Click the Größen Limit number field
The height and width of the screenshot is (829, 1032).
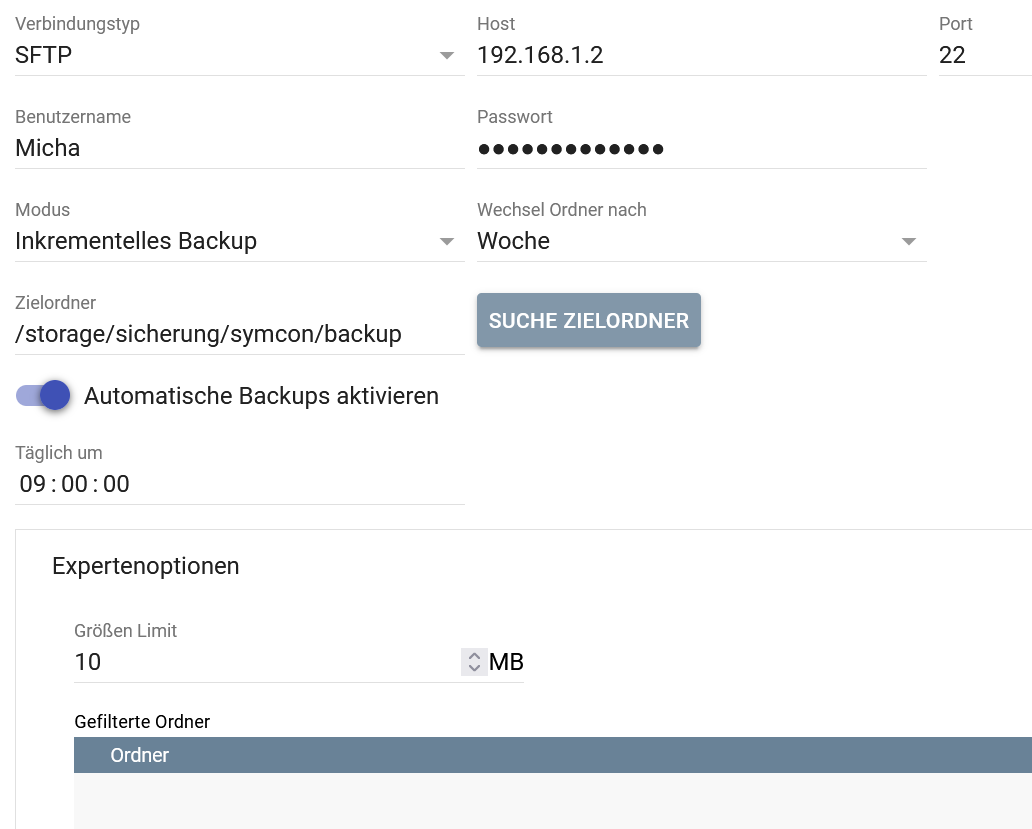tap(265, 662)
